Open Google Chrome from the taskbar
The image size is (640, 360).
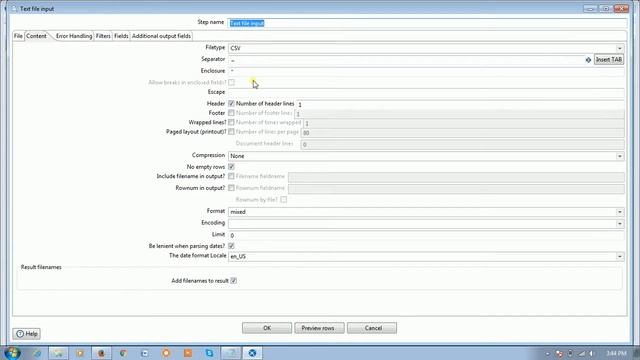123,353
